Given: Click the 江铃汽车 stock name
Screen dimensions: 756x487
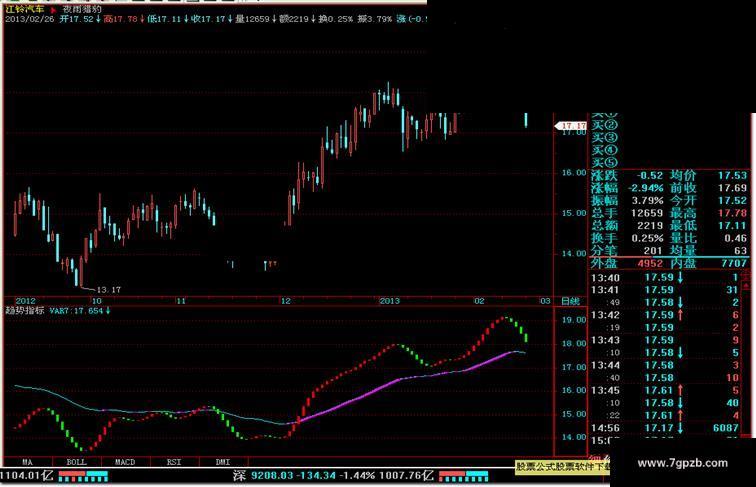Looking at the screenshot, I should tap(25, 9).
